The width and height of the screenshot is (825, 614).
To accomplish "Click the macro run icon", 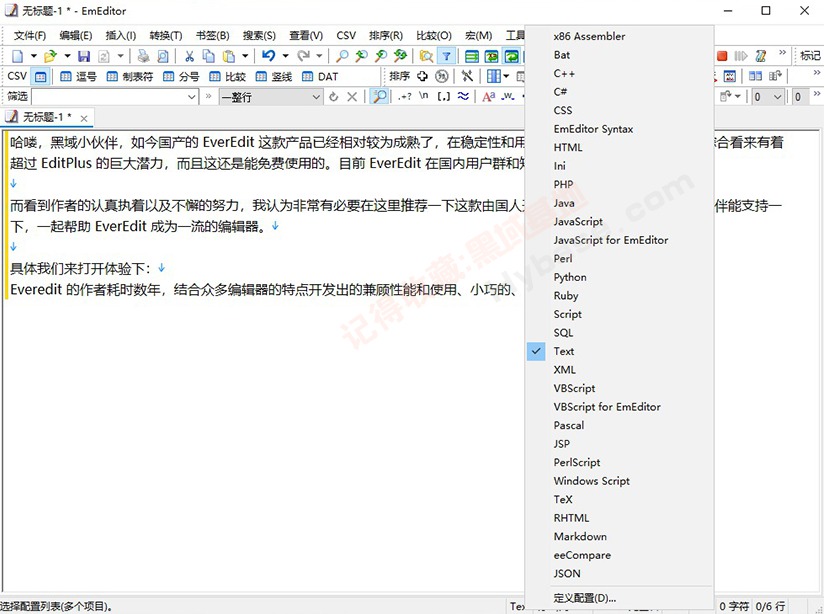I will tap(741, 56).
